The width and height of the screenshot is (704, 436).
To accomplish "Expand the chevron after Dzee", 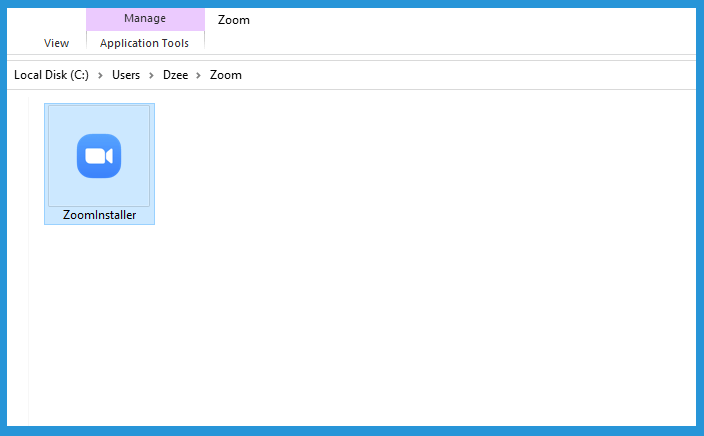I will 198,75.
